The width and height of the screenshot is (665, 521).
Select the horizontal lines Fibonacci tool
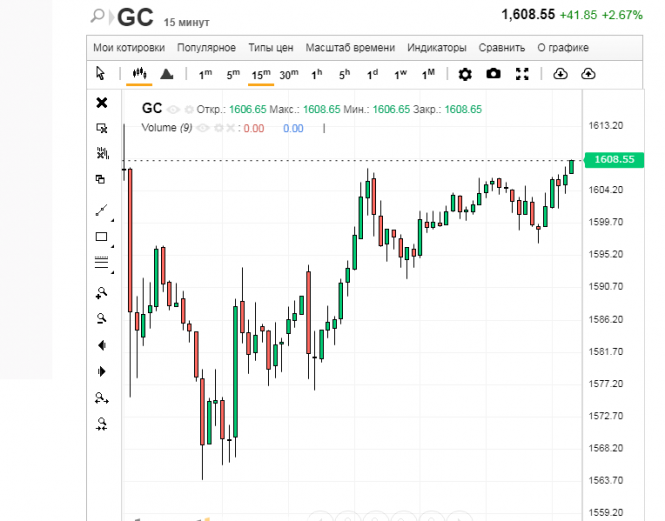101,262
